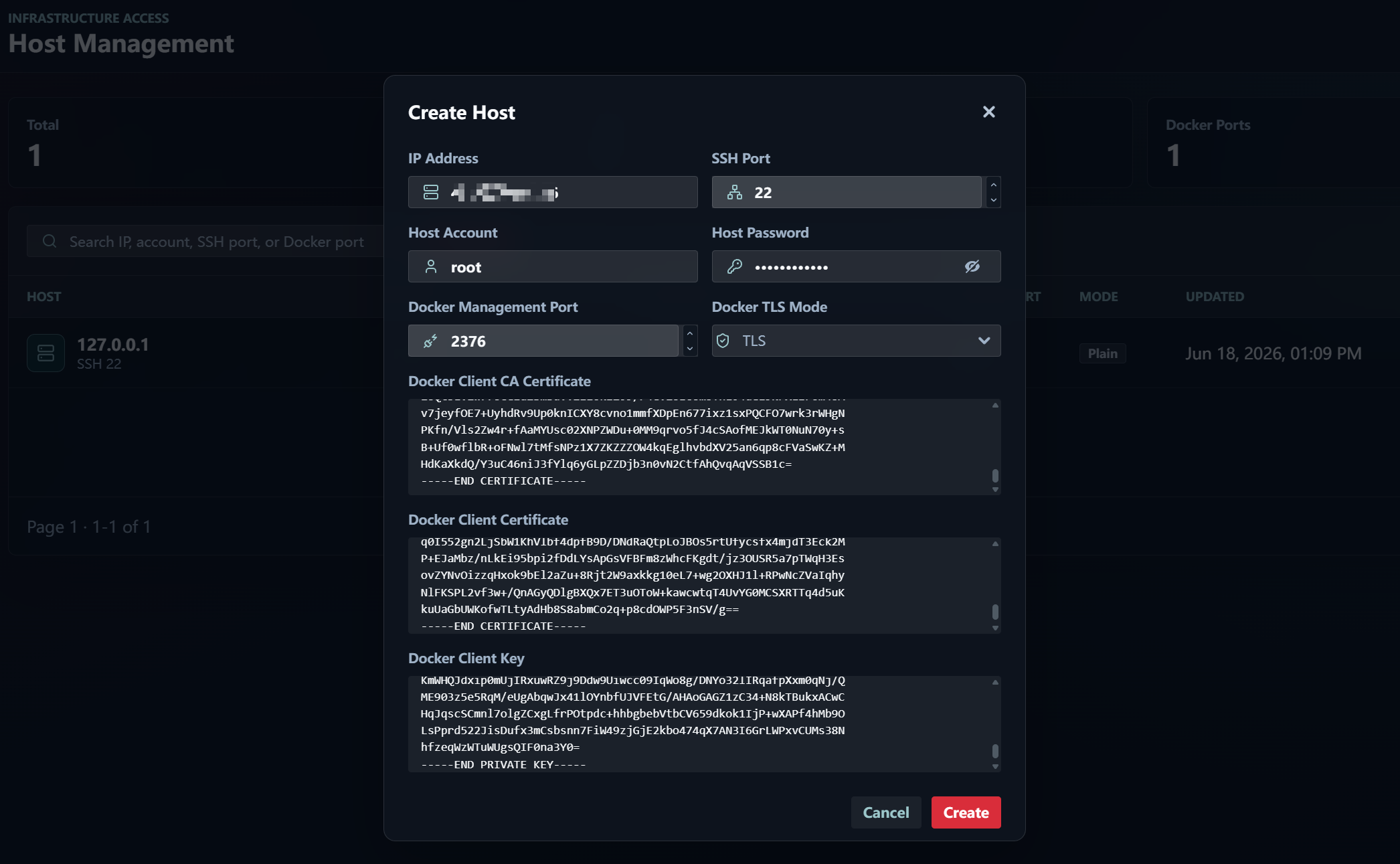This screenshot has height=864, width=1400.
Task: Click Client Key scrollbar down arrow
Action: tap(995, 766)
